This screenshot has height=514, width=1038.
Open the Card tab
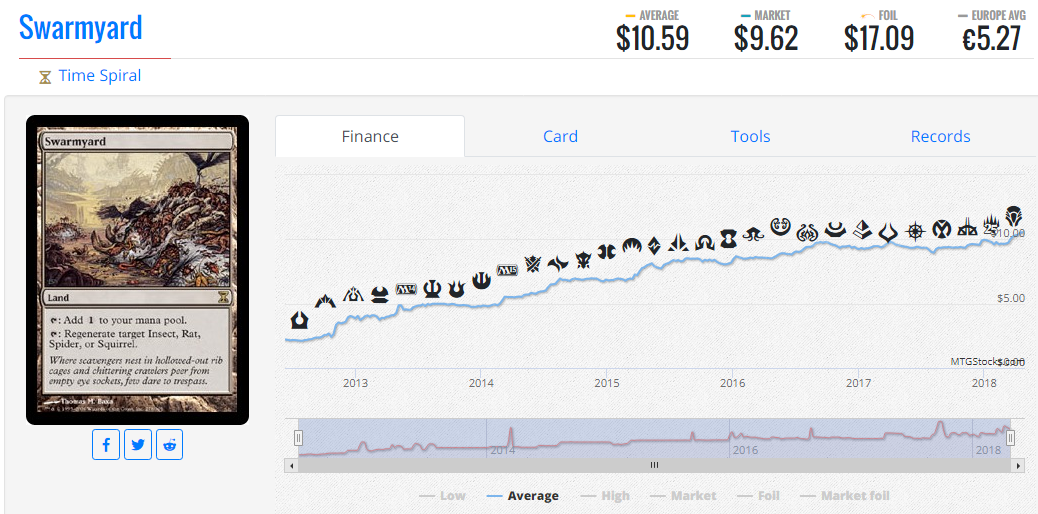point(560,136)
